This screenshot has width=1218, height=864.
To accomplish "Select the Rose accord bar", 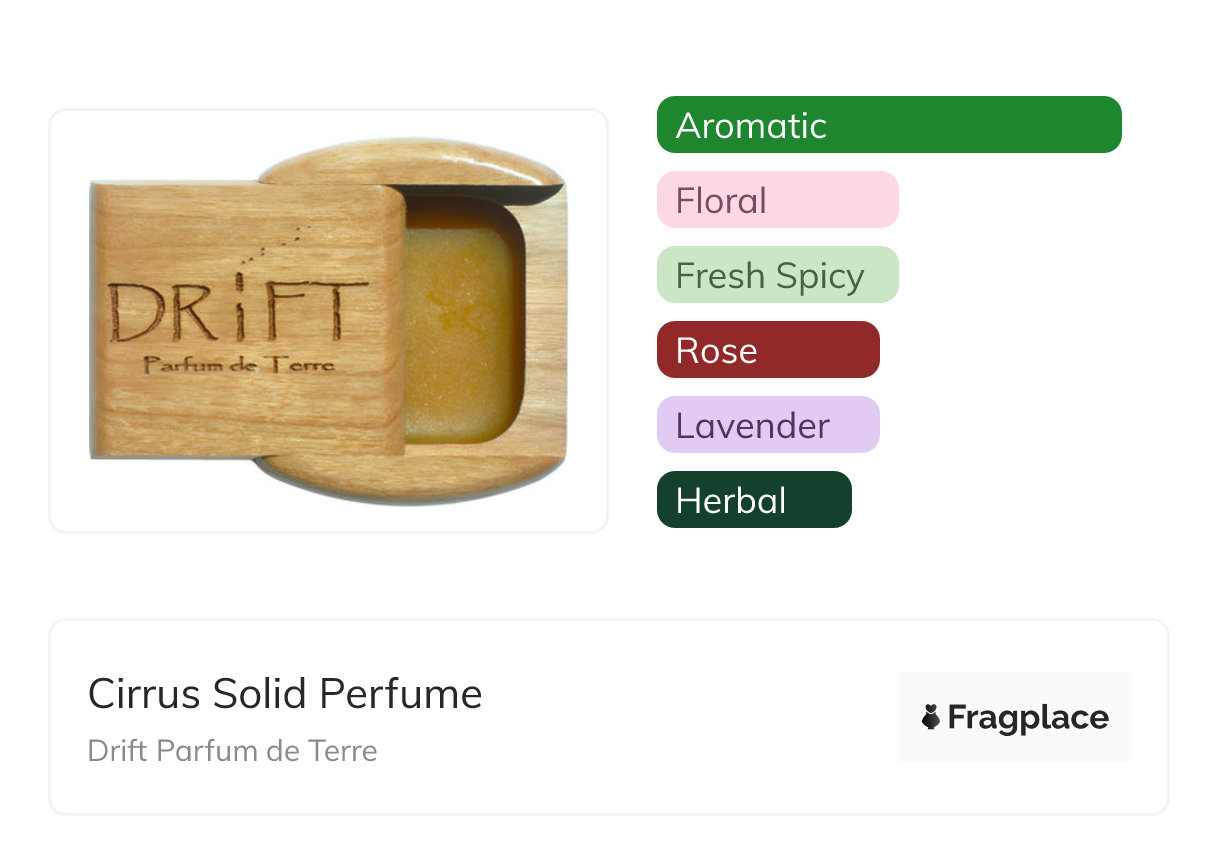I will click(767, 350).
